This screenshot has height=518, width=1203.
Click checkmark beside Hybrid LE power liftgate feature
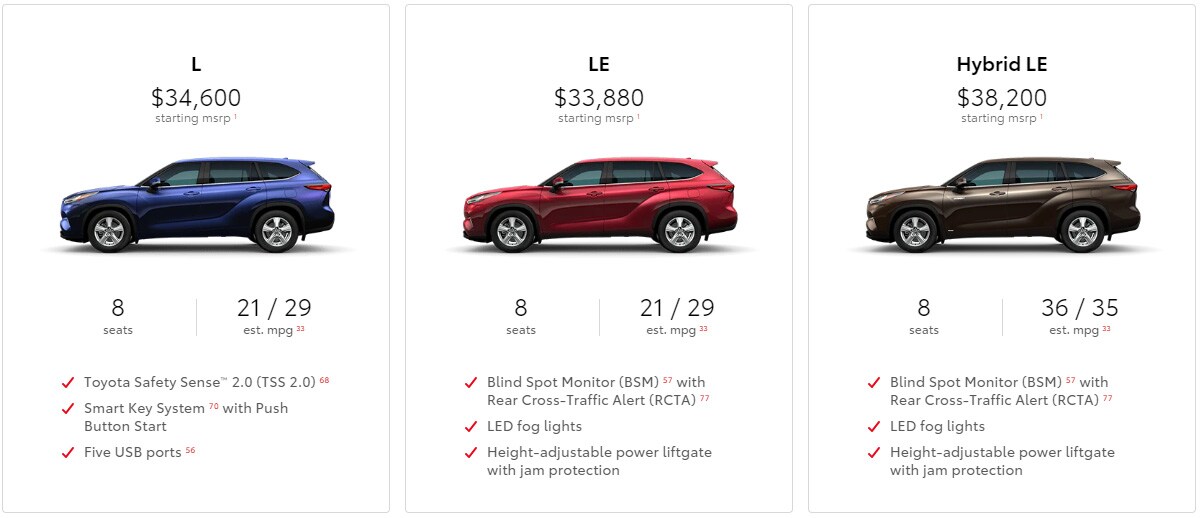click(x=874, y=453)
